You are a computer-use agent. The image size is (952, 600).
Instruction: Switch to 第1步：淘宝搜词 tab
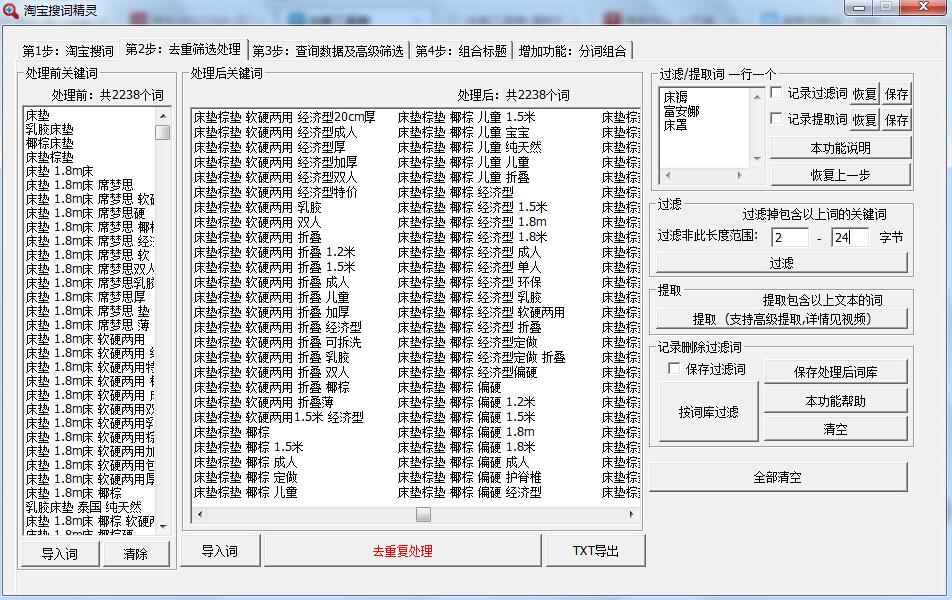point(68,50)
